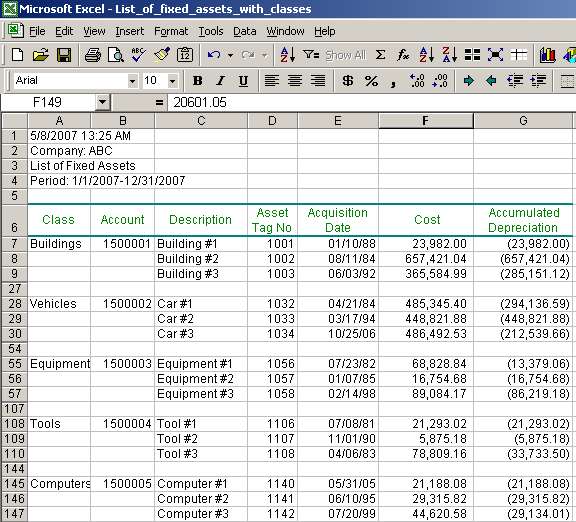Open the Data menu
The image size is (576, 522).
coord(245,31)
